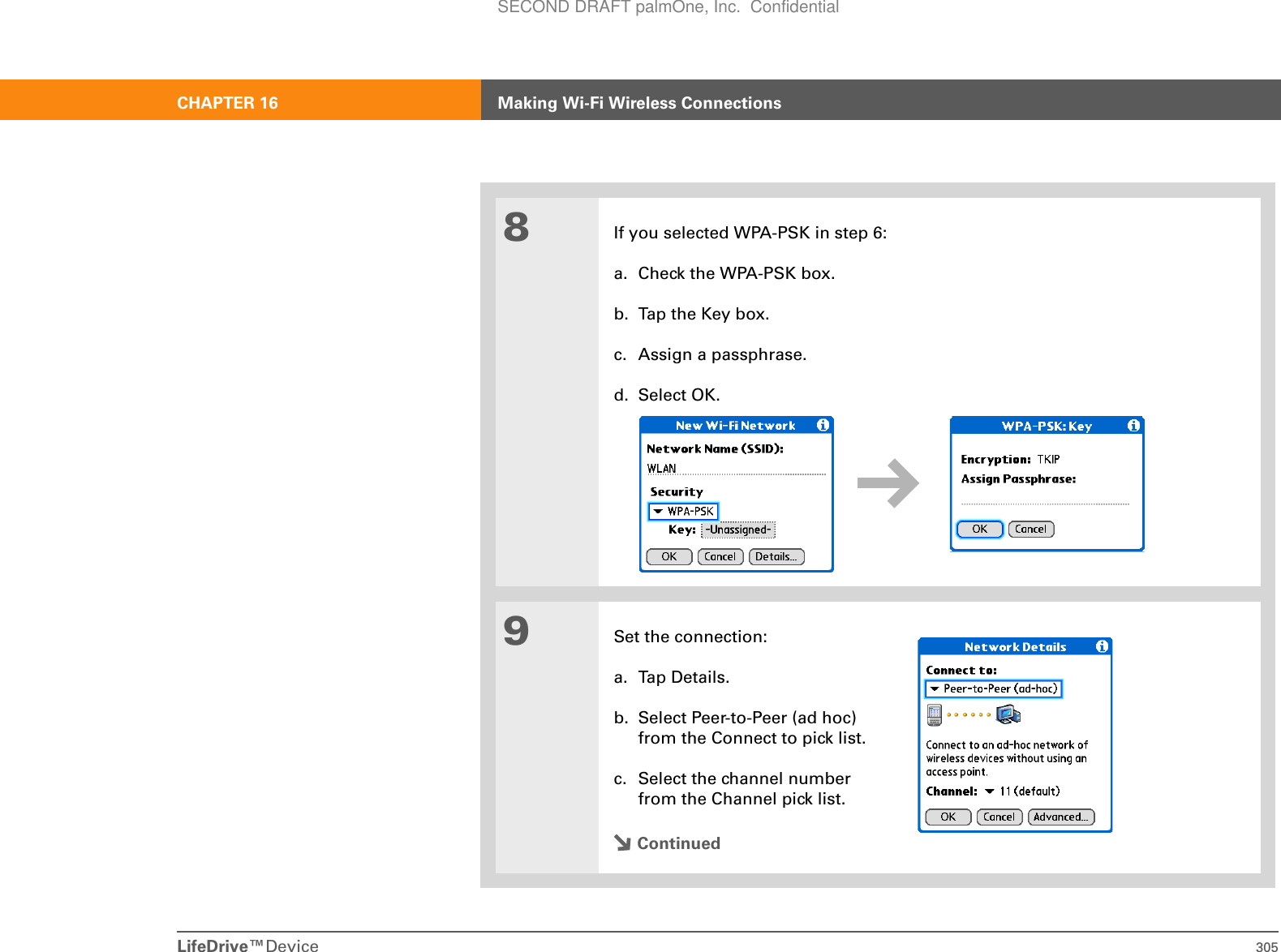Click the Network Details title bar
The width and height of the screenshot is (1281, 952).
click(x=1015, y=647)
